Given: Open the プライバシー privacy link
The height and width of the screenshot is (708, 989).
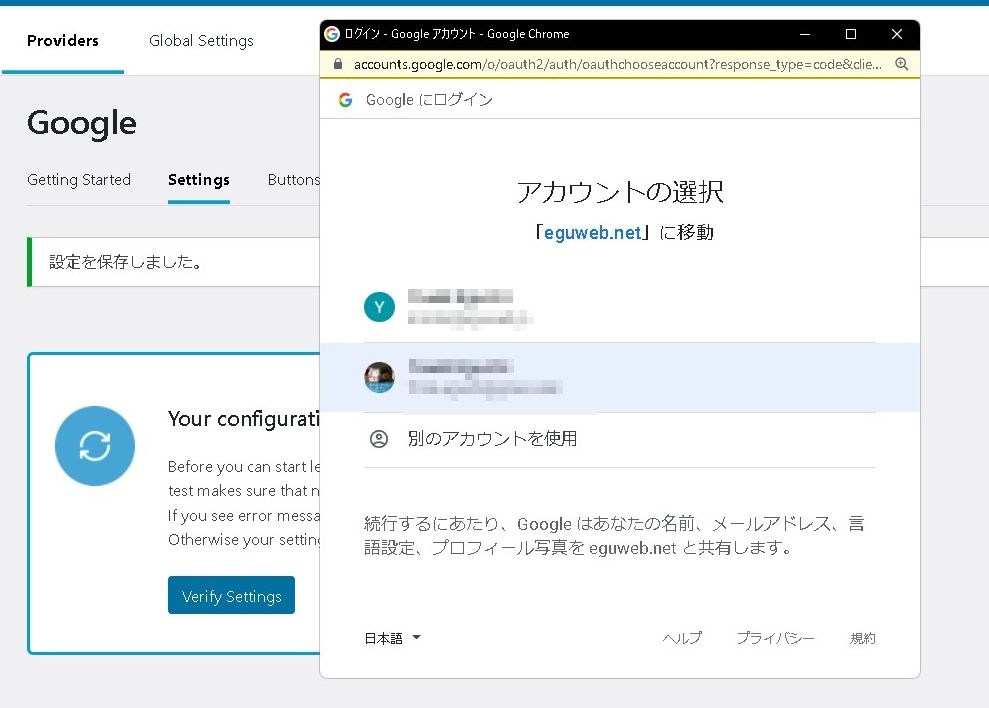Looking at the screenshot, I should click(x=775, y=638).
